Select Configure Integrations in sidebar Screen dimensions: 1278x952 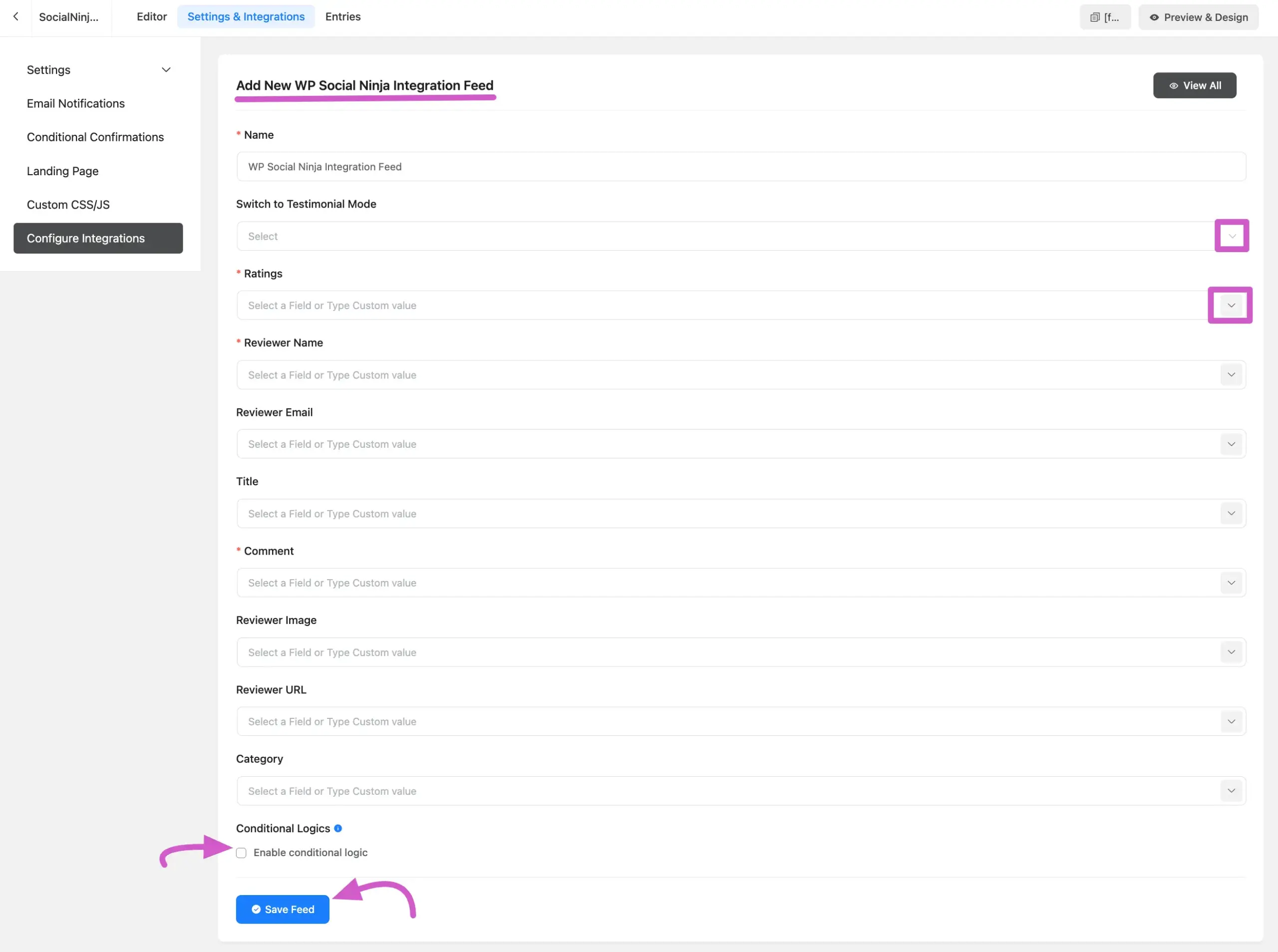(x=98, y=238)
